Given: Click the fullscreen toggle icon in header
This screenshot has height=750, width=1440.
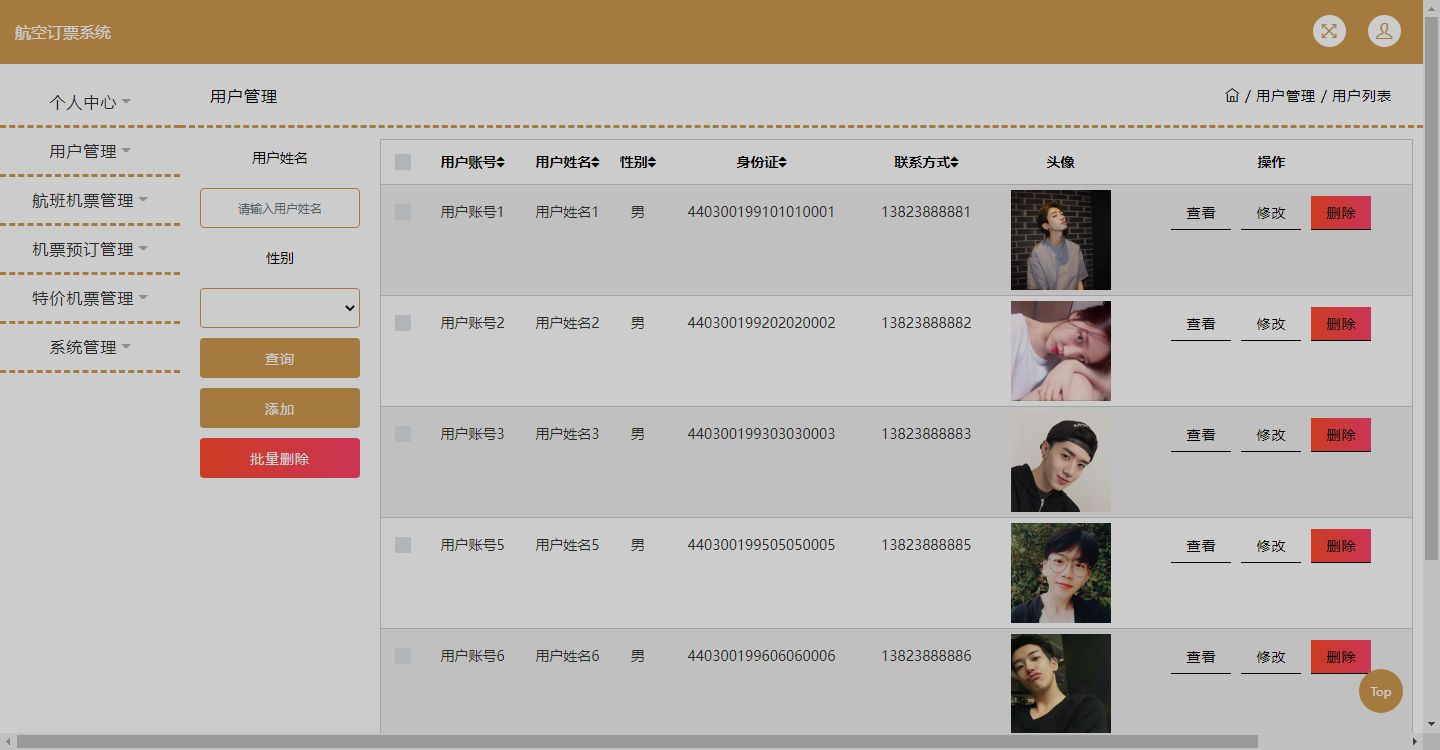Looking at the screenshot, I should click(x=1329, y=31).
